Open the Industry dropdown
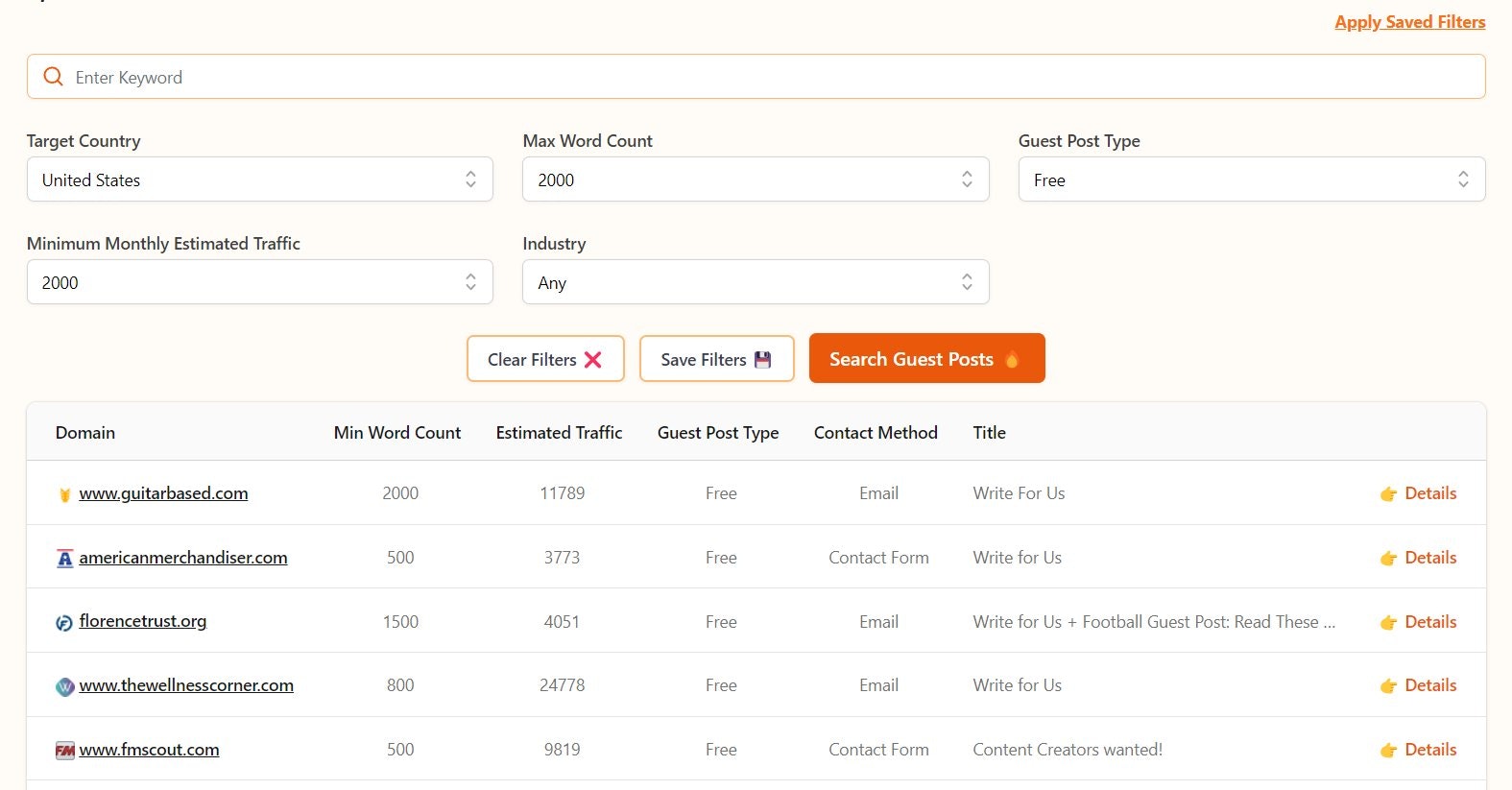The height and width of the screenshot is (790, 1512). click(x=756, y=282)
